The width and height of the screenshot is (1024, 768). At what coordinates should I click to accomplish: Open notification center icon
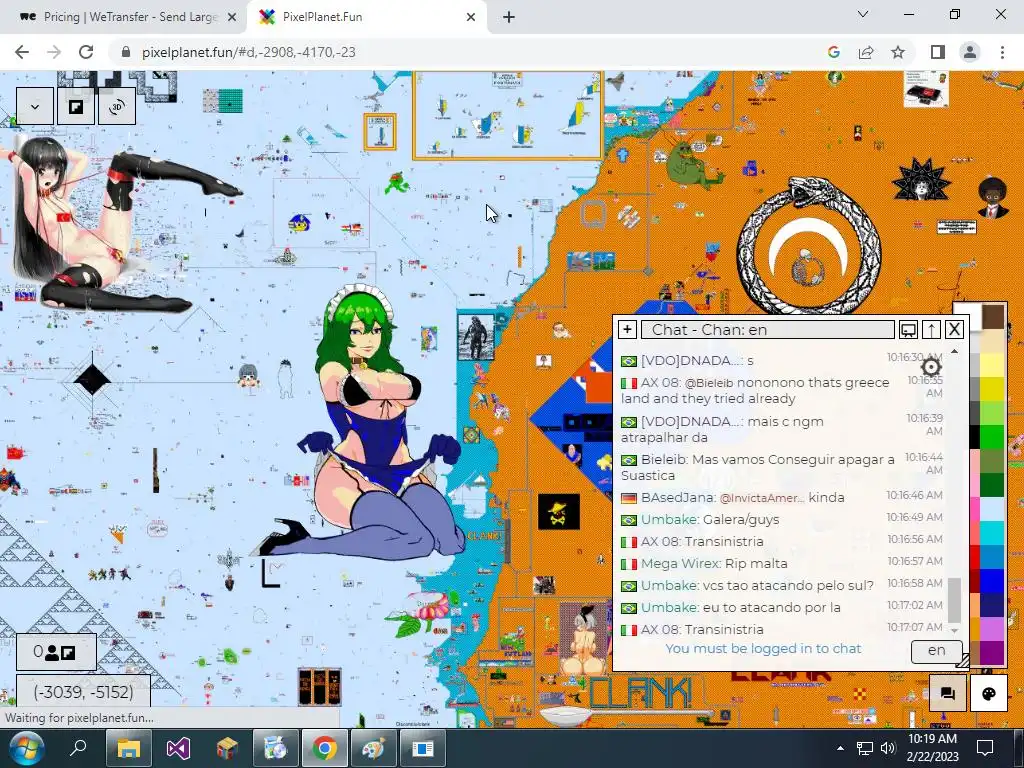[x=985, y=748]
